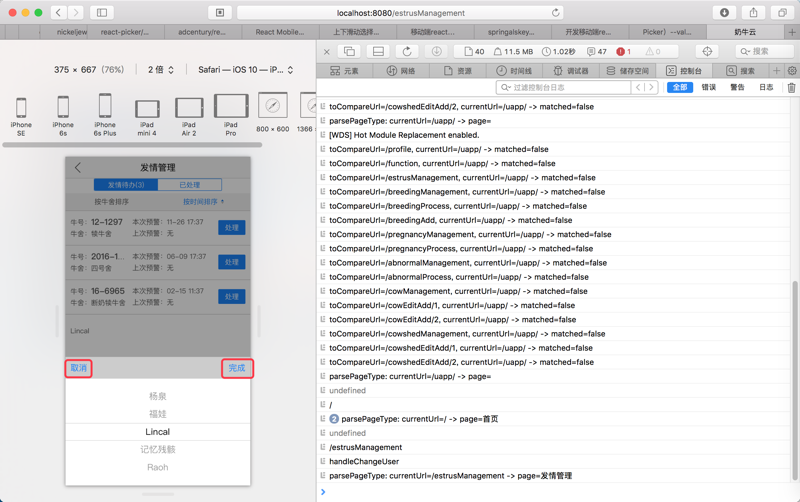Switch to the 资源 inspector tab

(458, 71)
